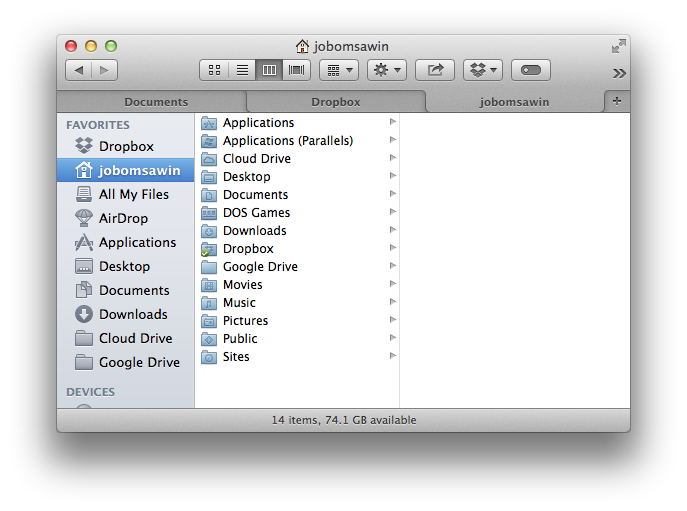This screenshot has width=687, height=511.
Task: Click the Music folder icon
Action: click(x=209, y=303)
